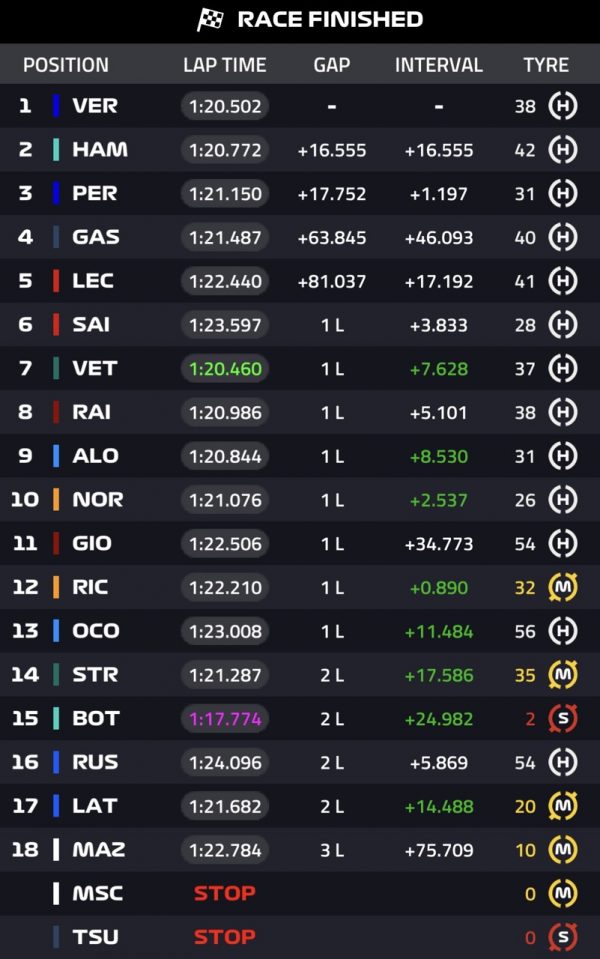Click TSU's soft tyre icon
This screenshot has height=959, width=600.
[563, 937]
